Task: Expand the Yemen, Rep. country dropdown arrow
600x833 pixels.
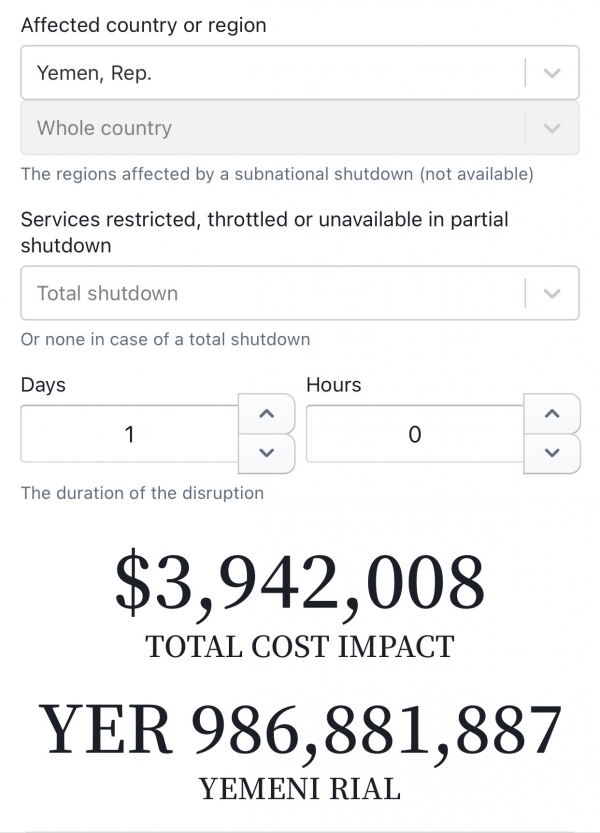Action: pyautogui.click(x=552, y=73)
